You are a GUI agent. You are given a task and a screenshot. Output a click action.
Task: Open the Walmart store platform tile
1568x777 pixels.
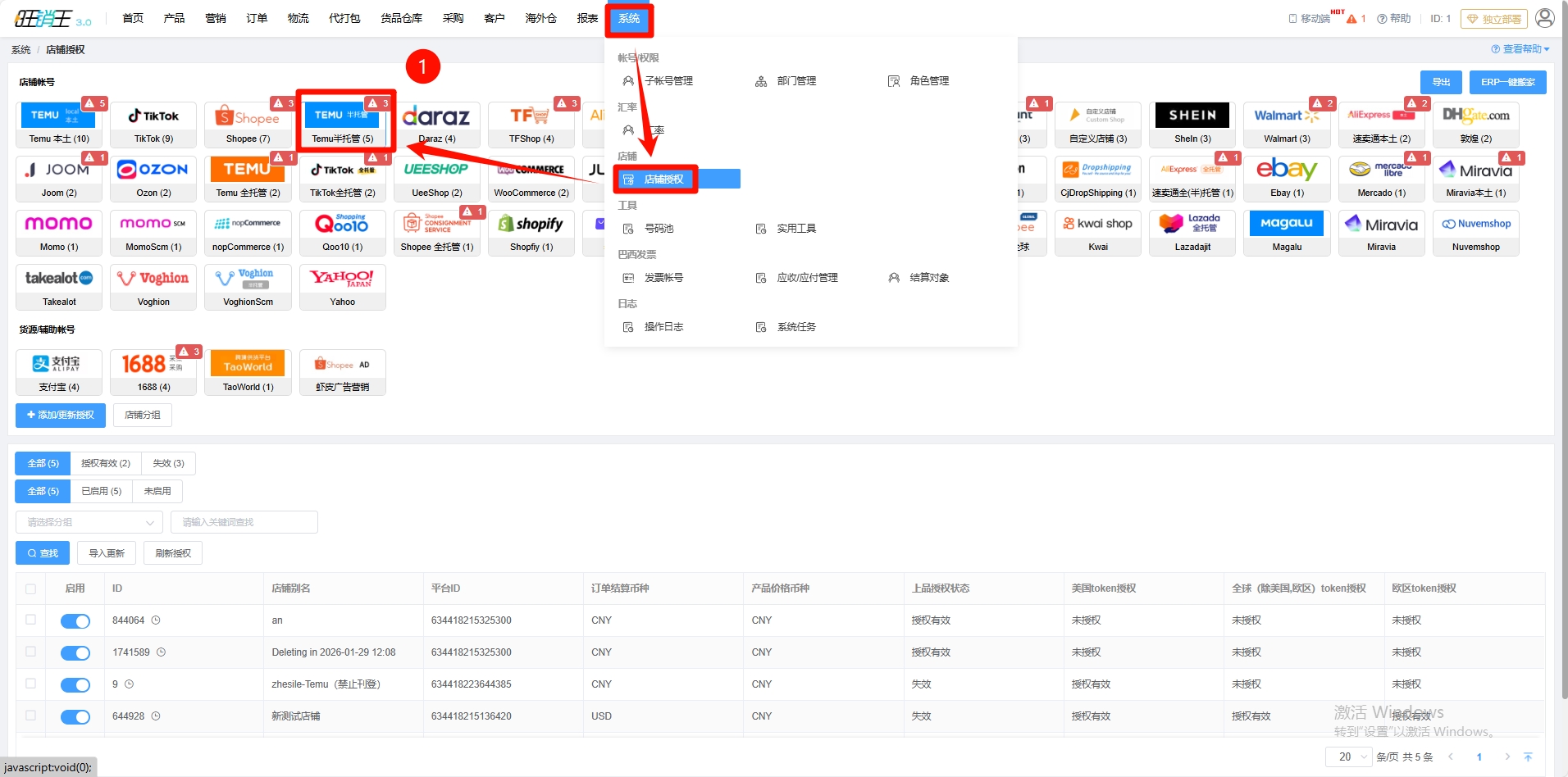coord(1286,124)
